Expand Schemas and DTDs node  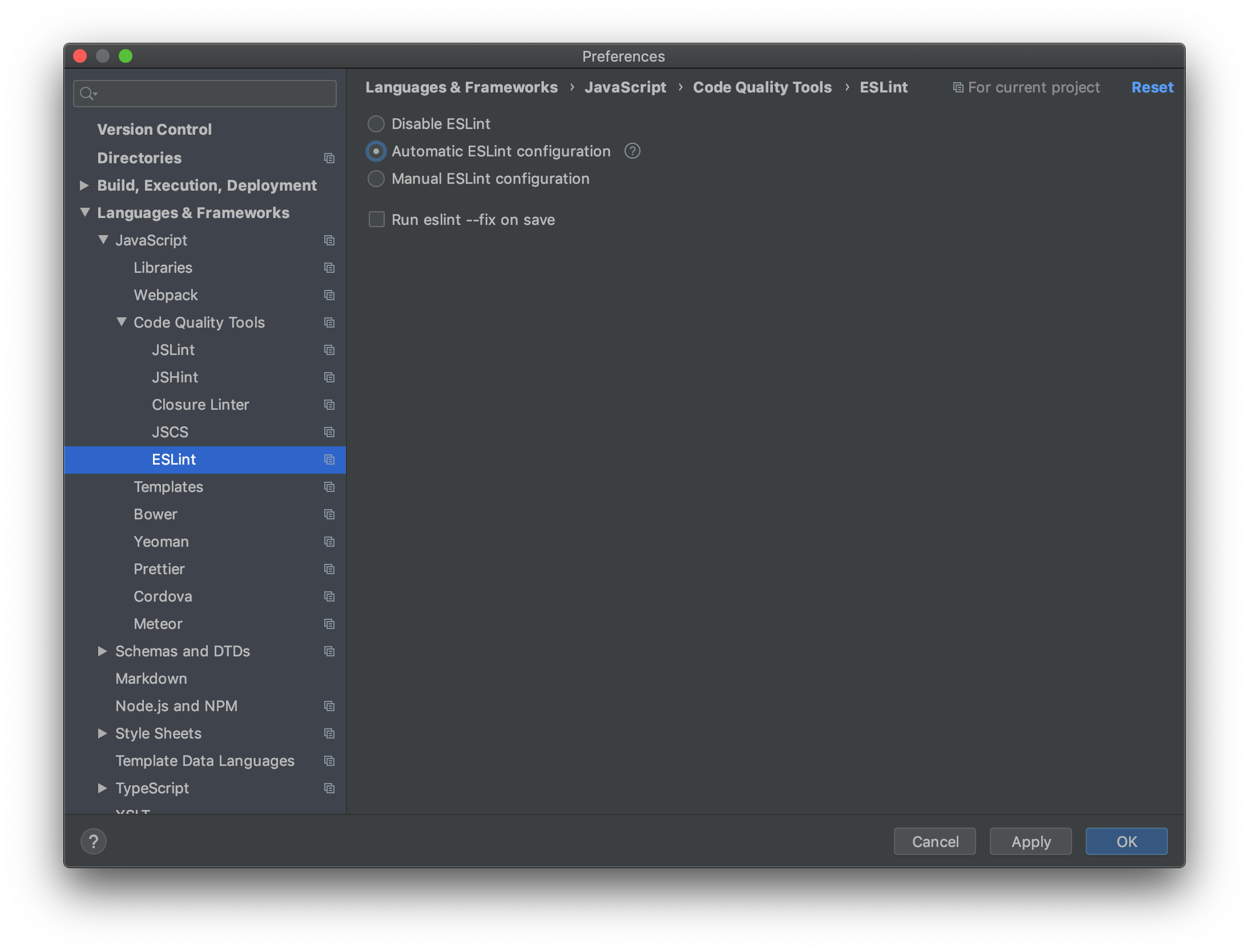(103, 651)
